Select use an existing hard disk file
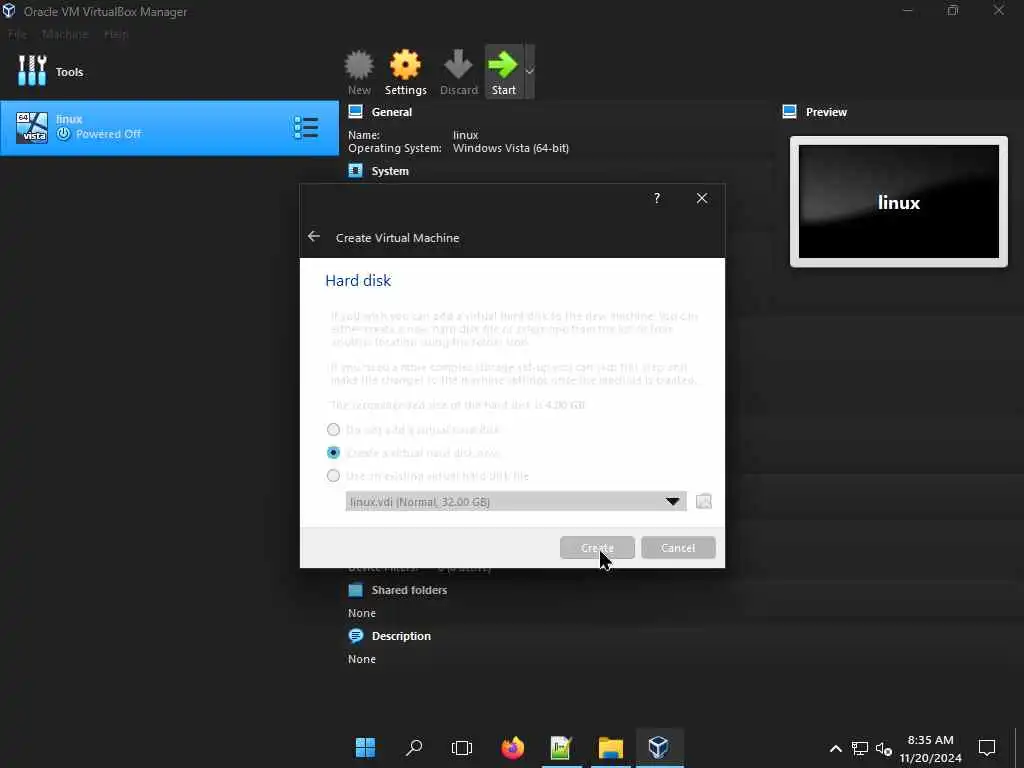Image resolution: width=1024 pixels, height=768 pixels. pos(334,475)
